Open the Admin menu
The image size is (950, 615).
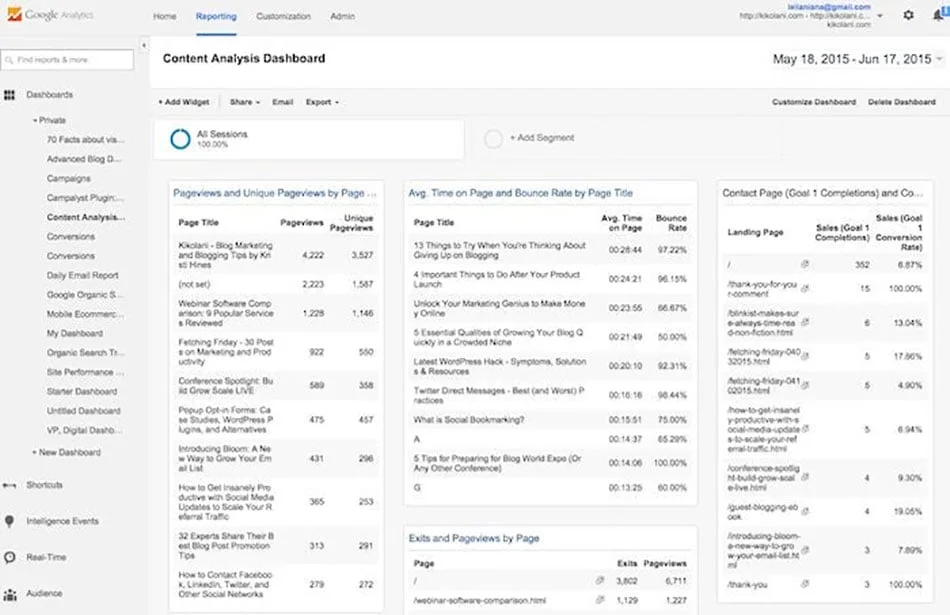click(343, 16)
